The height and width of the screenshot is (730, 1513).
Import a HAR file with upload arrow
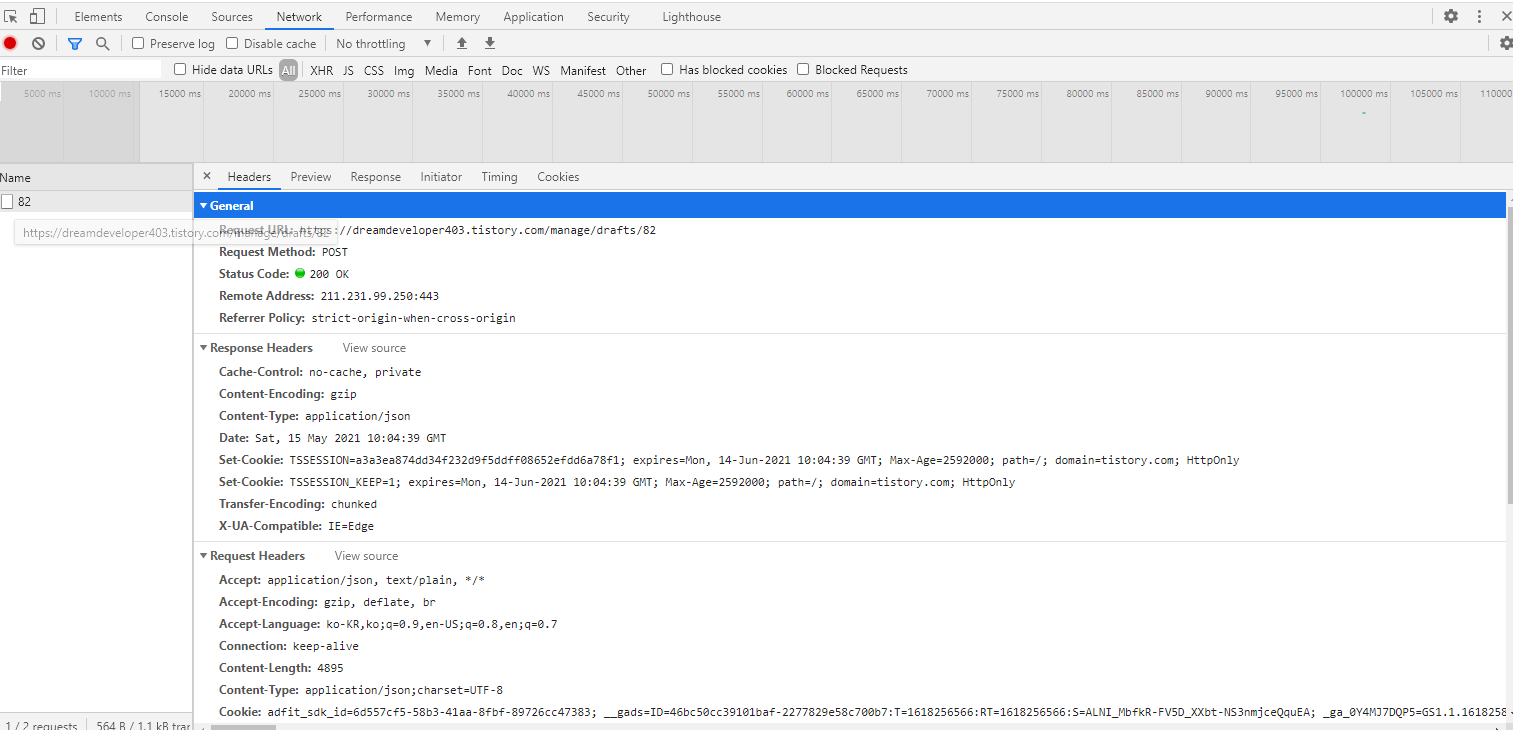coord(462,43)
